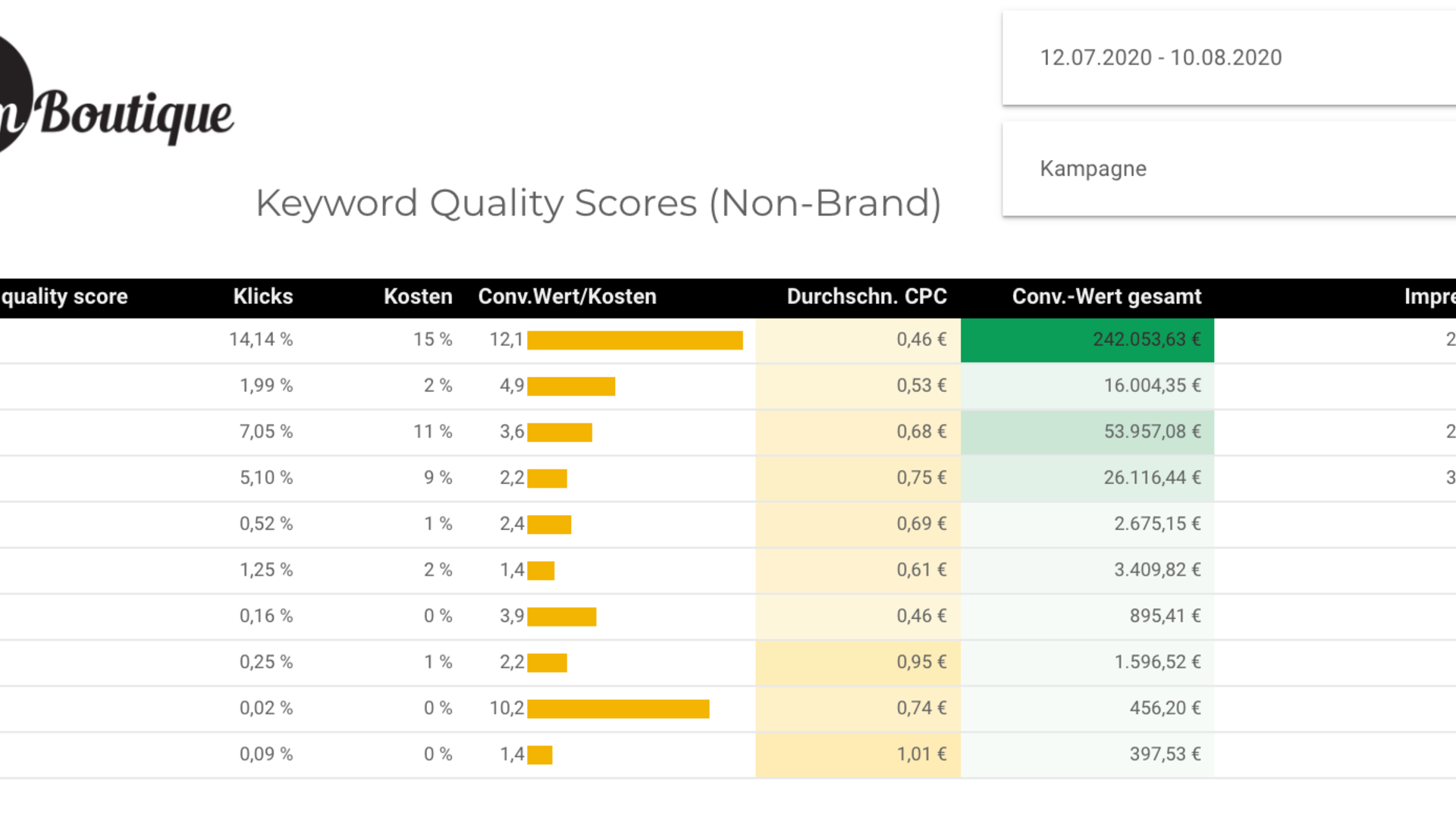
Task: Click the 7,05 % Klicks cell
Action: pyautogui.click(x=266, y=432)
